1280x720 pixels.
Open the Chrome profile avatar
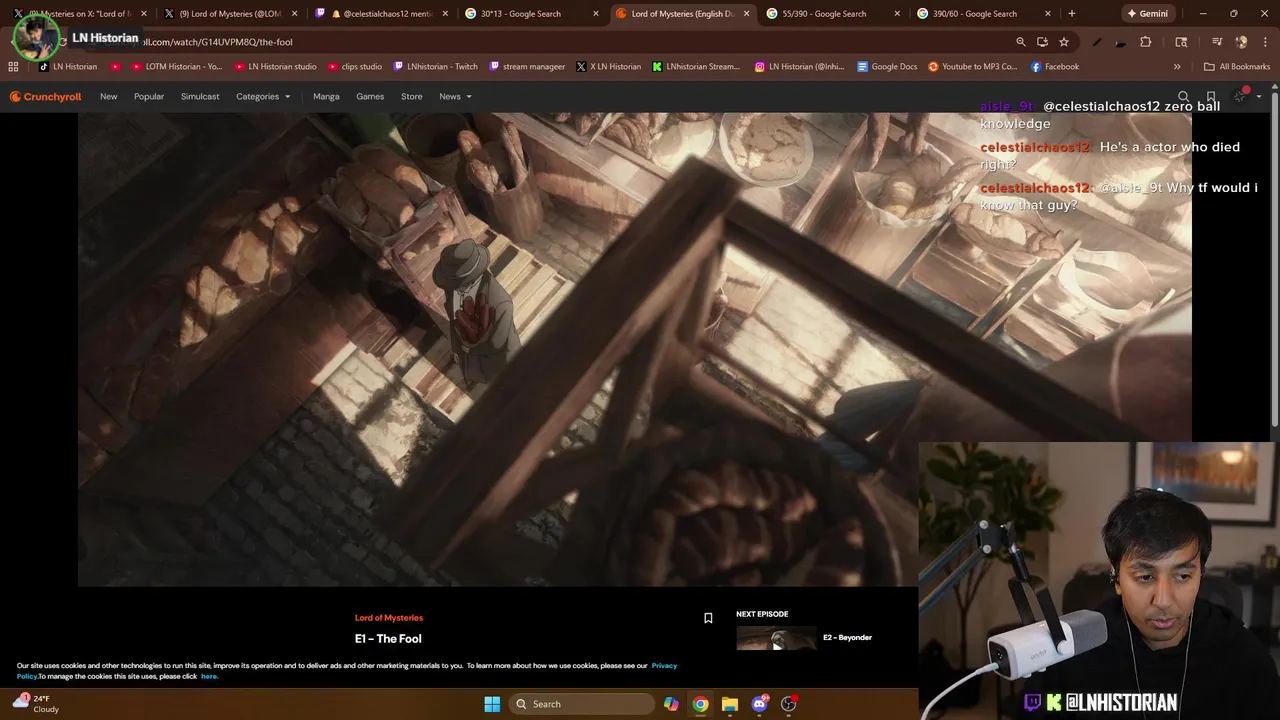[x=1241, y=42]
